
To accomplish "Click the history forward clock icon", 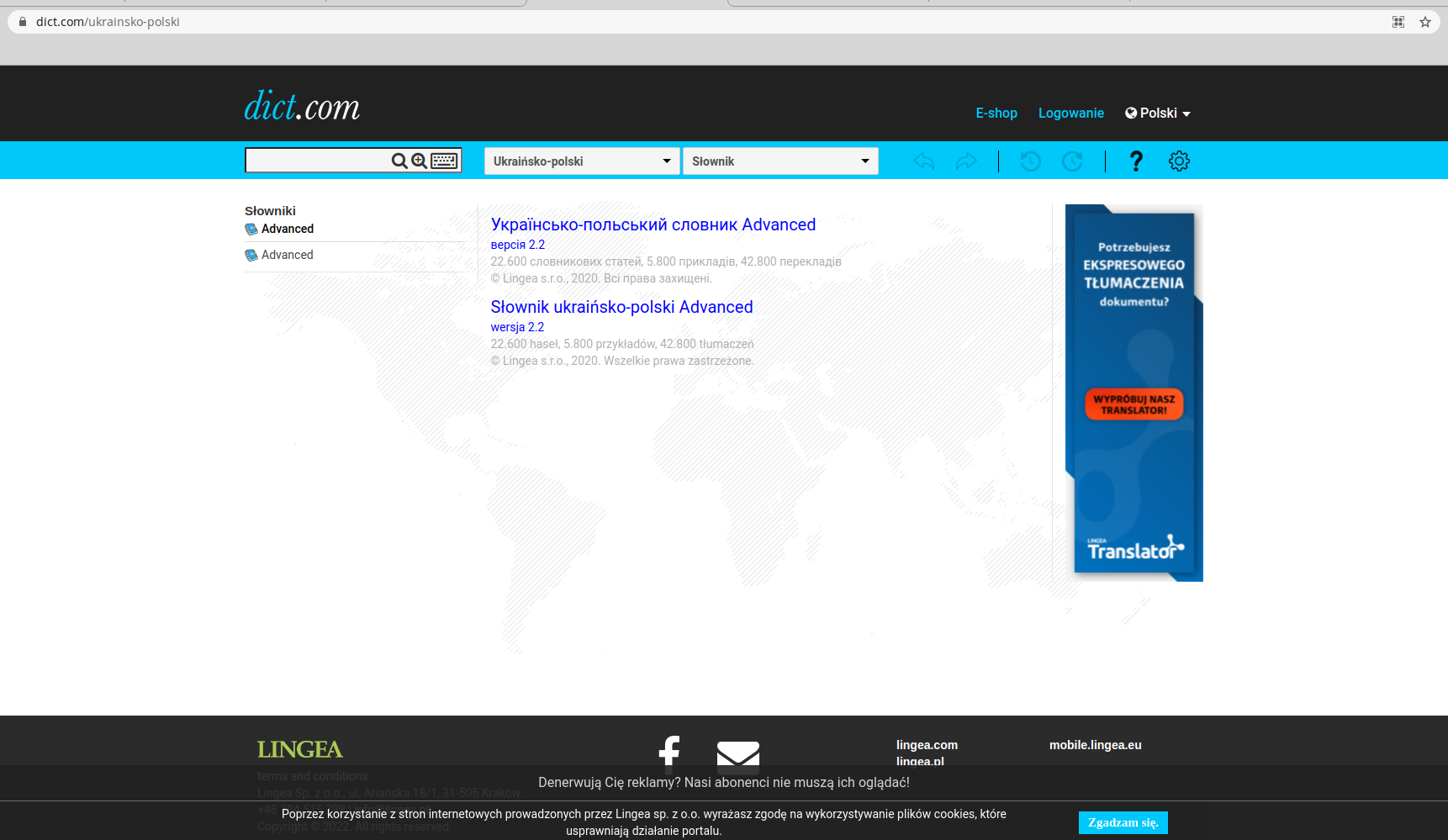I will pyautogui.click(x=1072, y=161).
